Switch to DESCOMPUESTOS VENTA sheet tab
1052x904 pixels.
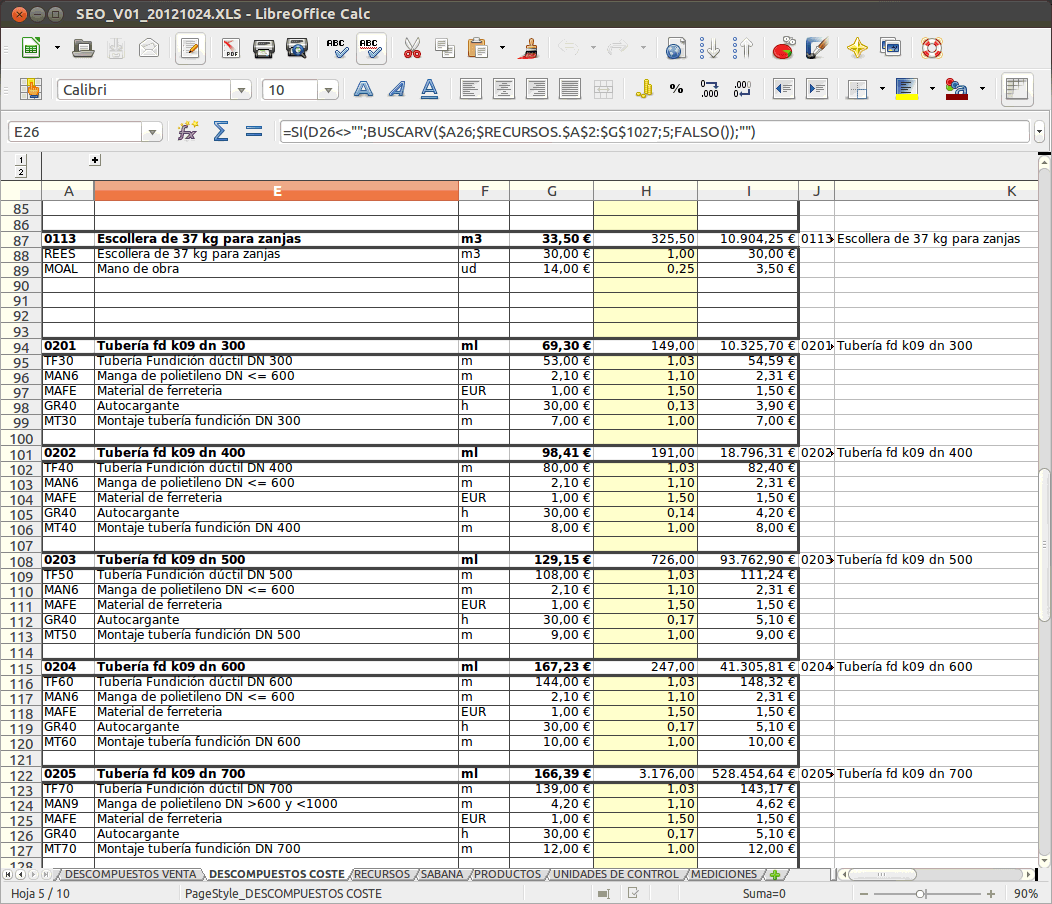(x=131, y=874)
